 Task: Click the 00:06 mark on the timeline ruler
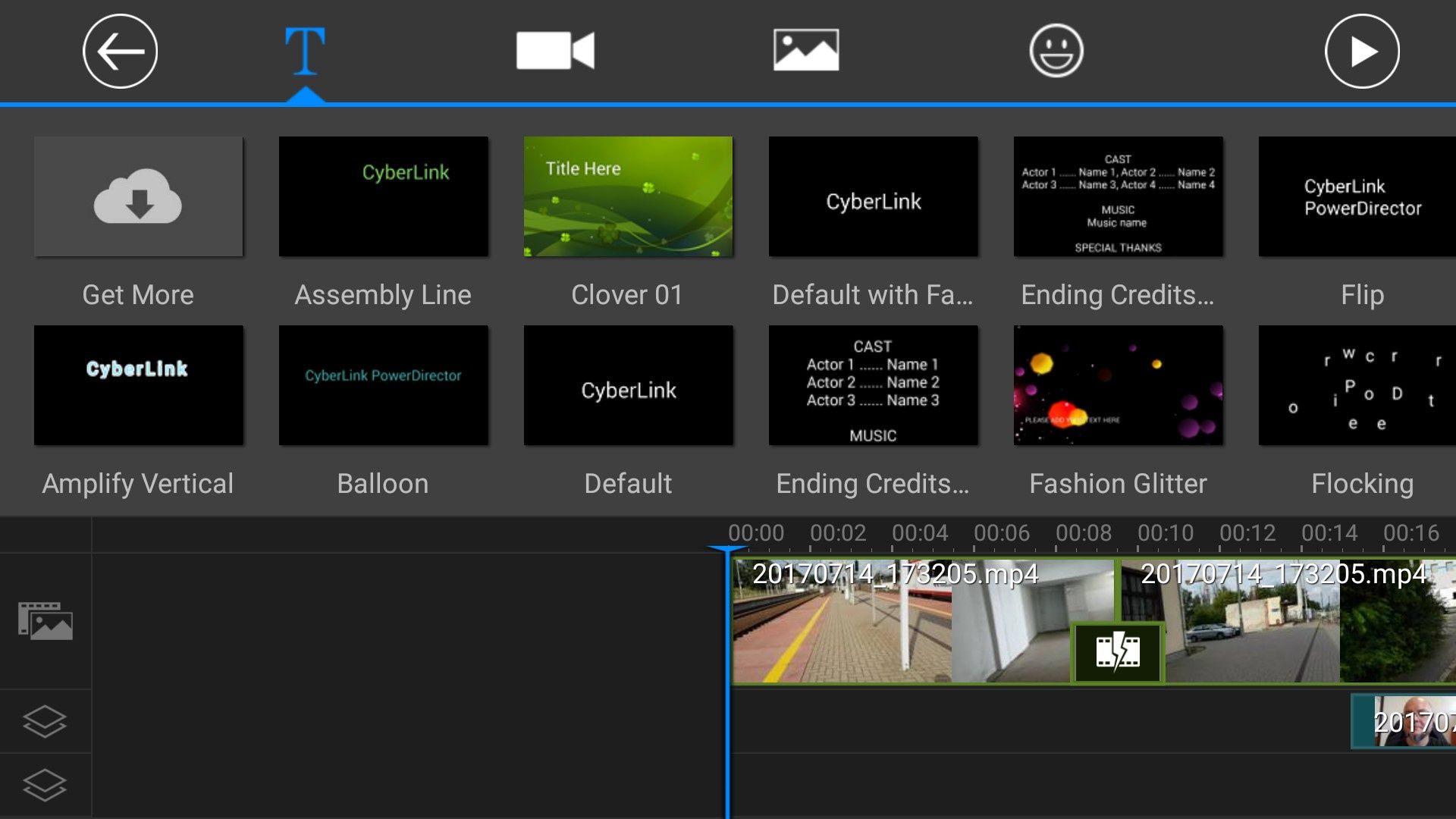[1002, 533]
